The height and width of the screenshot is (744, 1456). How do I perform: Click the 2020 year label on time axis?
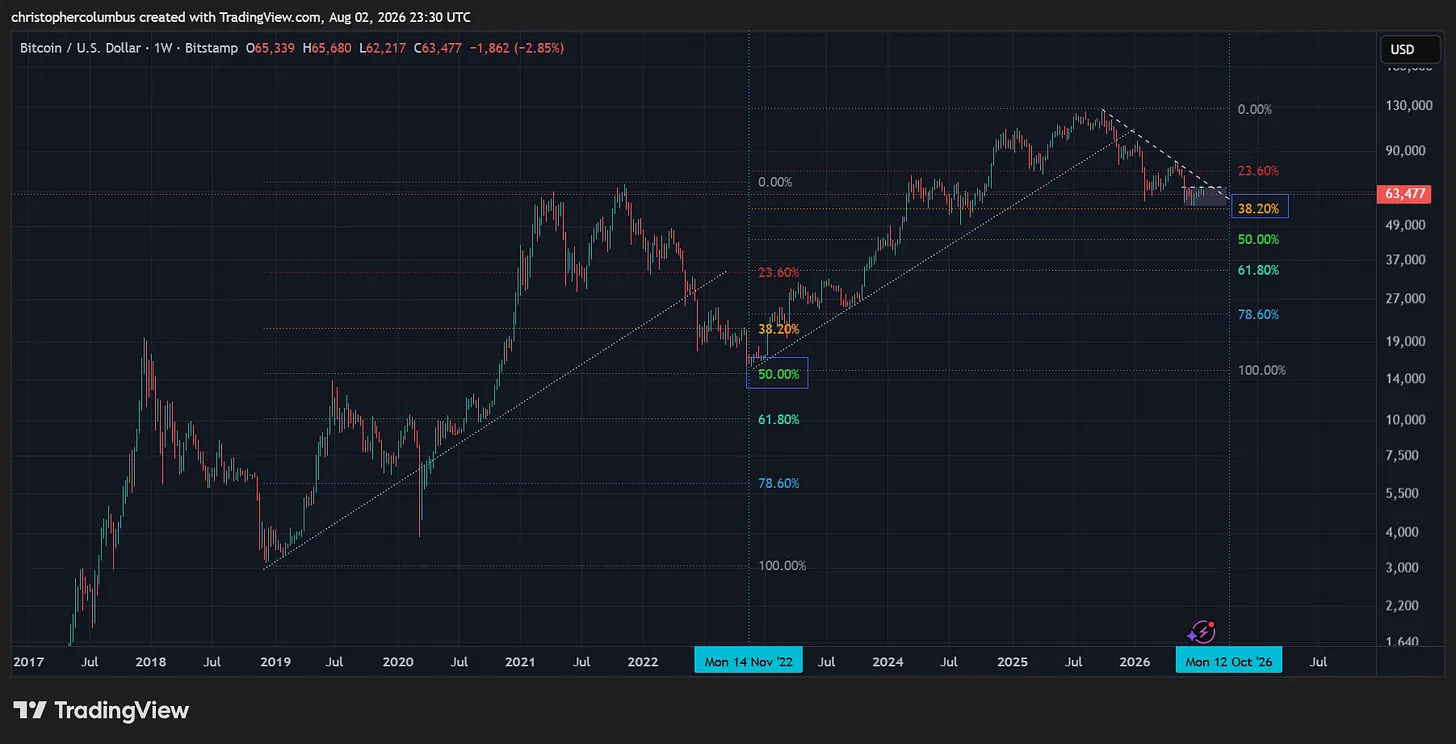tap(398, 661)
